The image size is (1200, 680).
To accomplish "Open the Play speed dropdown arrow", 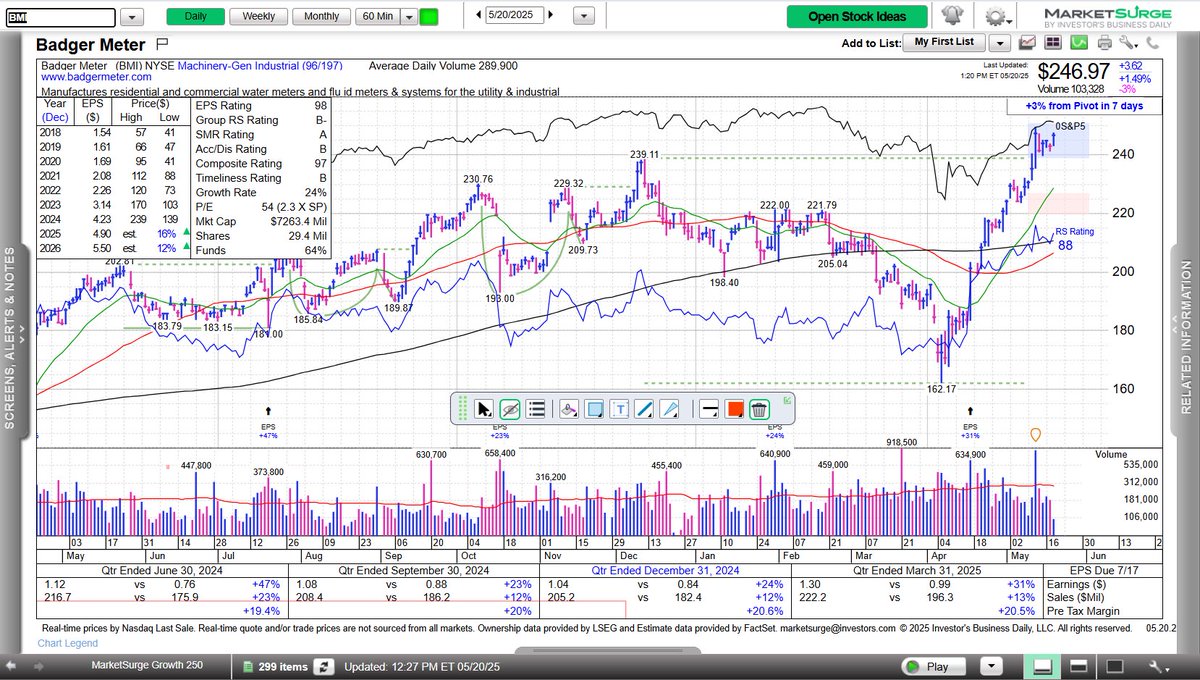I will (x=990, y=666).
